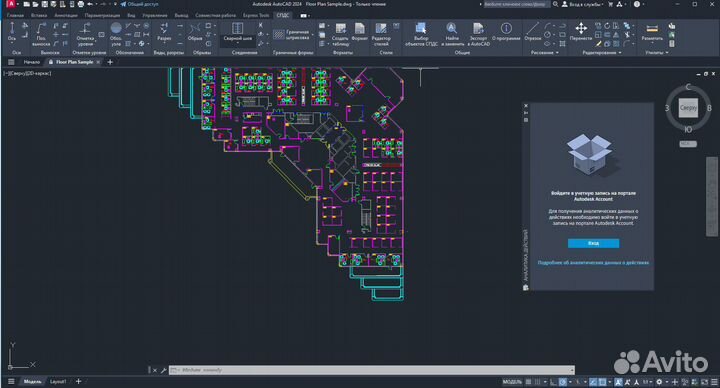
Task: Open Подробнее об аналитических данных link
Action: tap(593, 263)
